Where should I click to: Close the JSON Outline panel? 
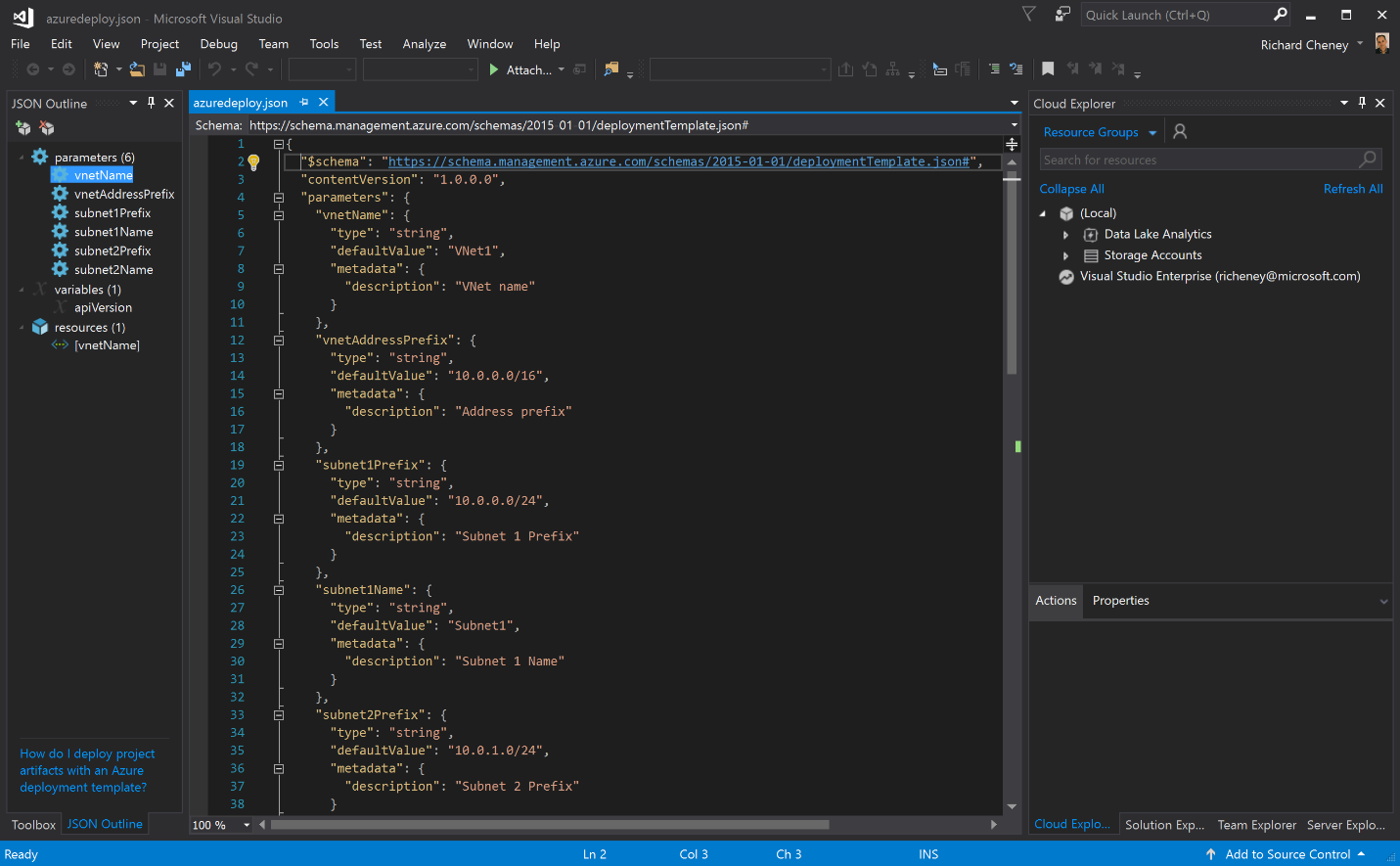(169, 103)
